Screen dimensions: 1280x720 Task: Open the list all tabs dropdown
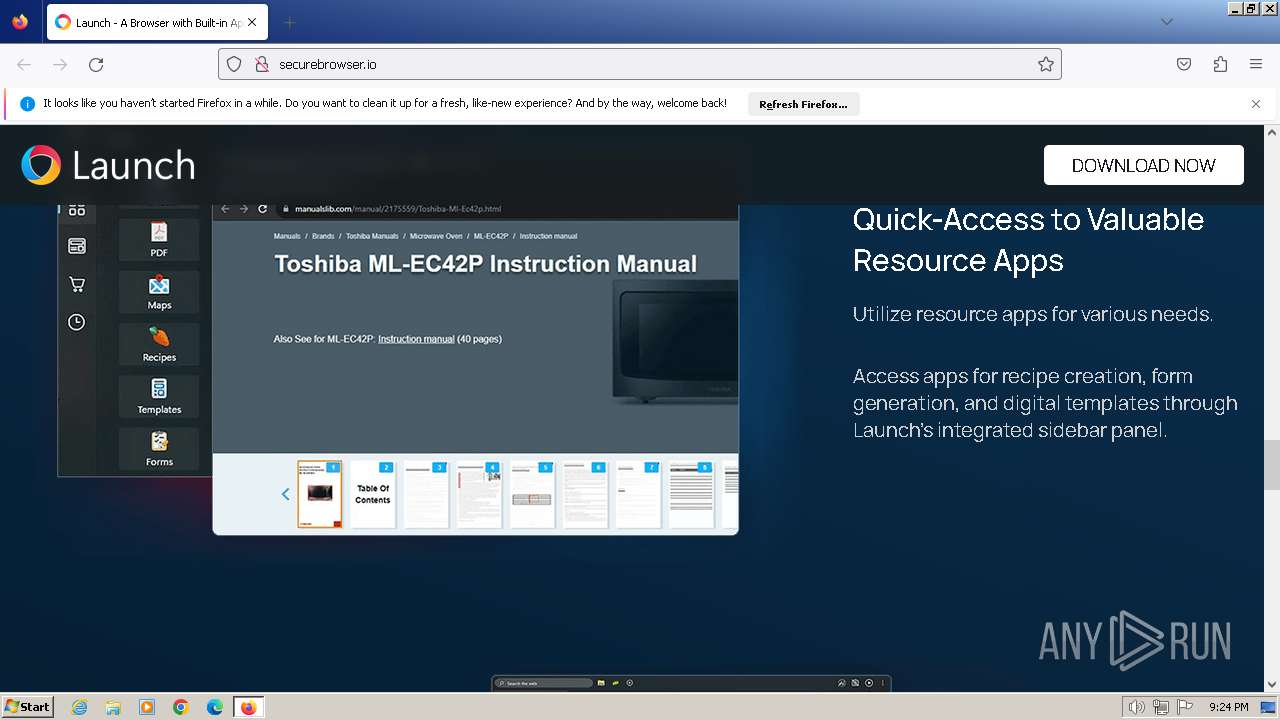point(1166,22)
